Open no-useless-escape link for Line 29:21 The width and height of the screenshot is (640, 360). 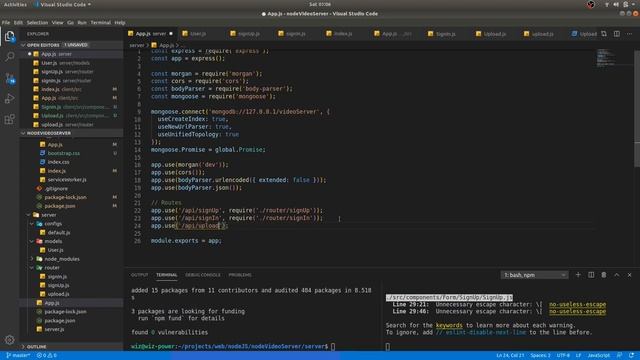click(x=577, y=304)
